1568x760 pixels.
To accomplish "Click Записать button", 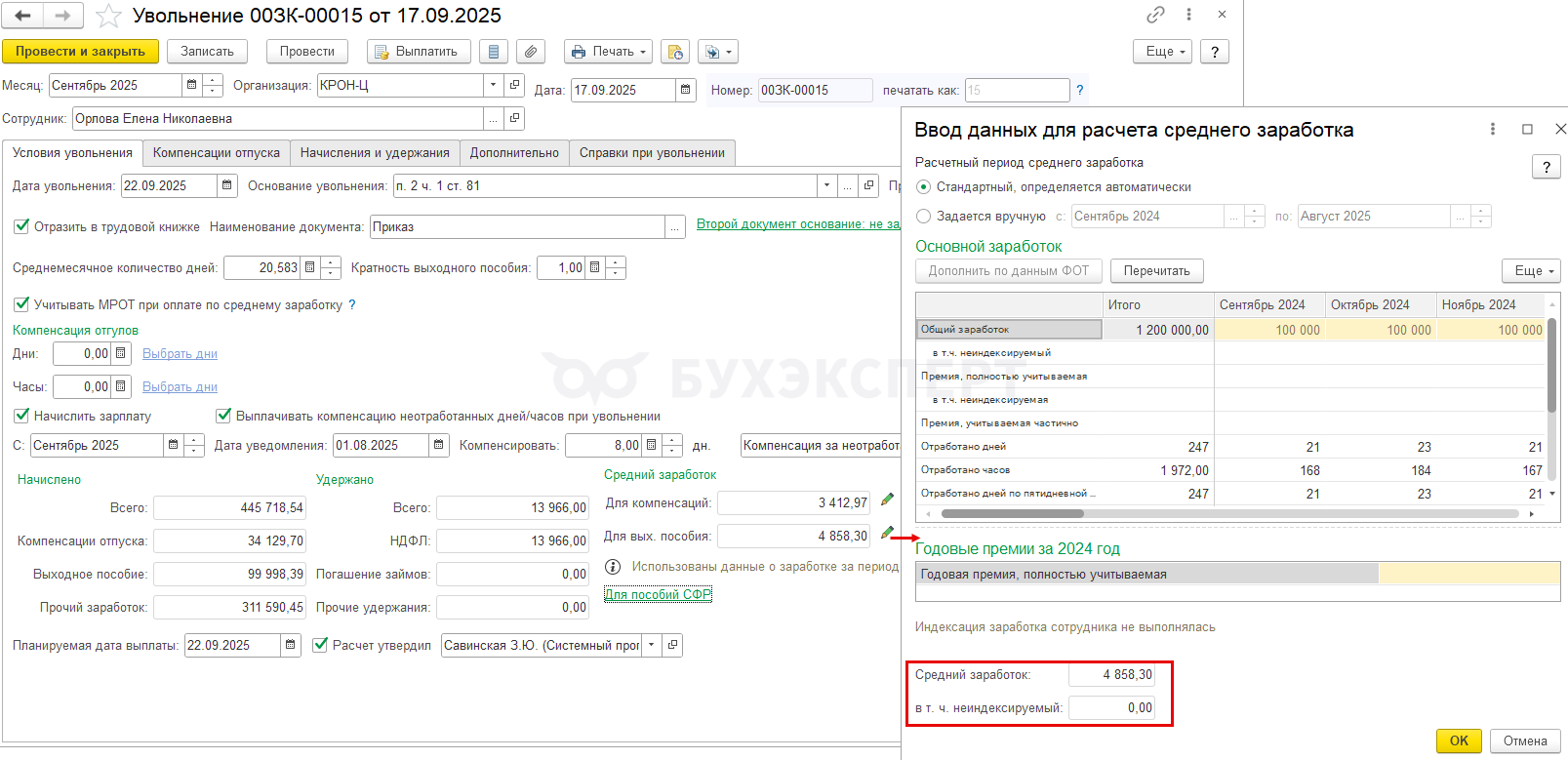I will pyautogui.click(x=207, y=52).
